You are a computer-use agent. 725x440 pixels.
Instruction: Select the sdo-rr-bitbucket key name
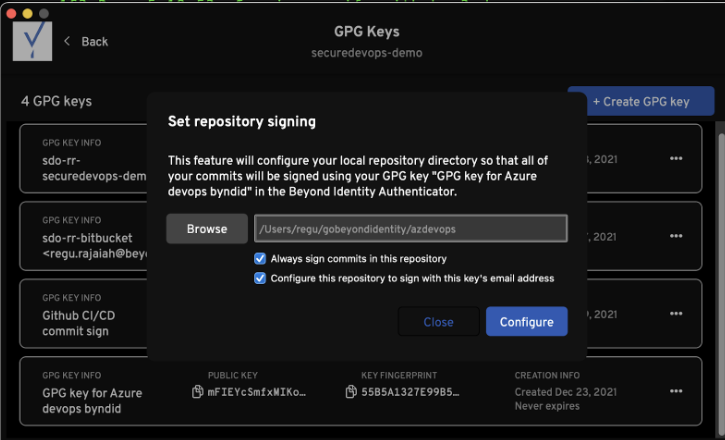[x=95, y=246]
